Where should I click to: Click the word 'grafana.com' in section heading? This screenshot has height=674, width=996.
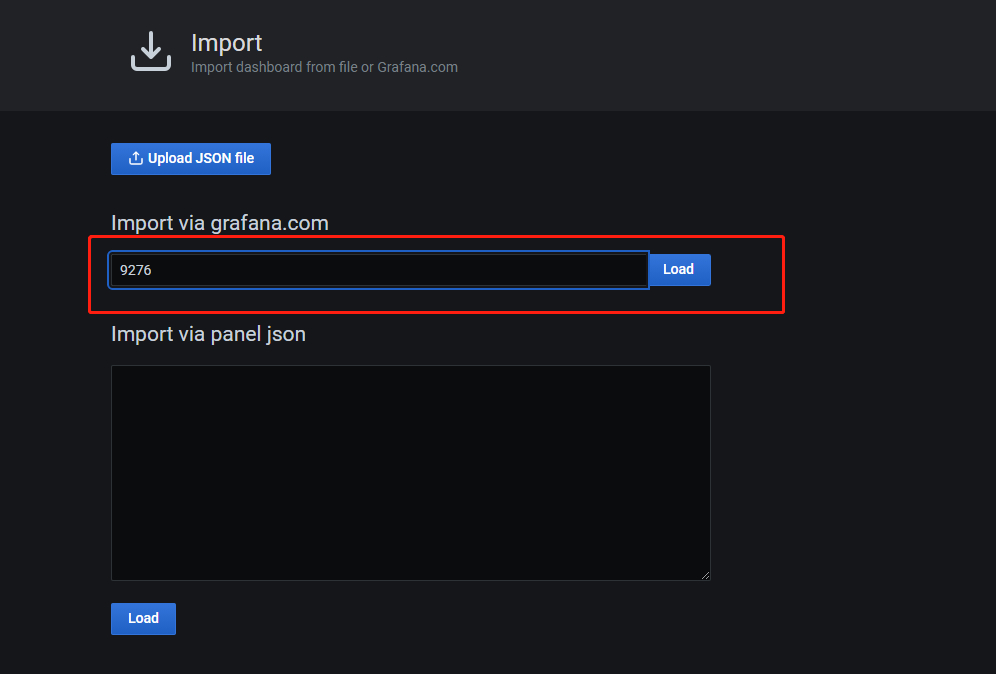[269, 224]
